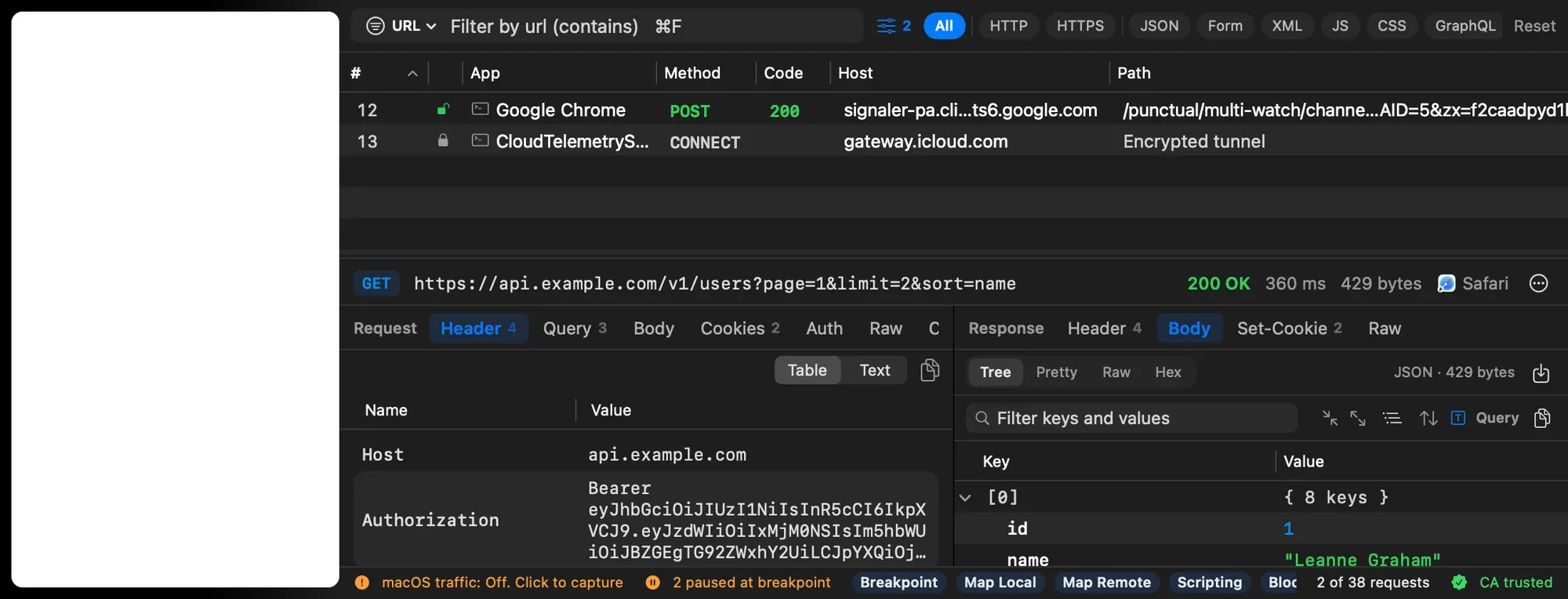Open the request Cookies tab
1568x599 pixels.
pos(740,329)
